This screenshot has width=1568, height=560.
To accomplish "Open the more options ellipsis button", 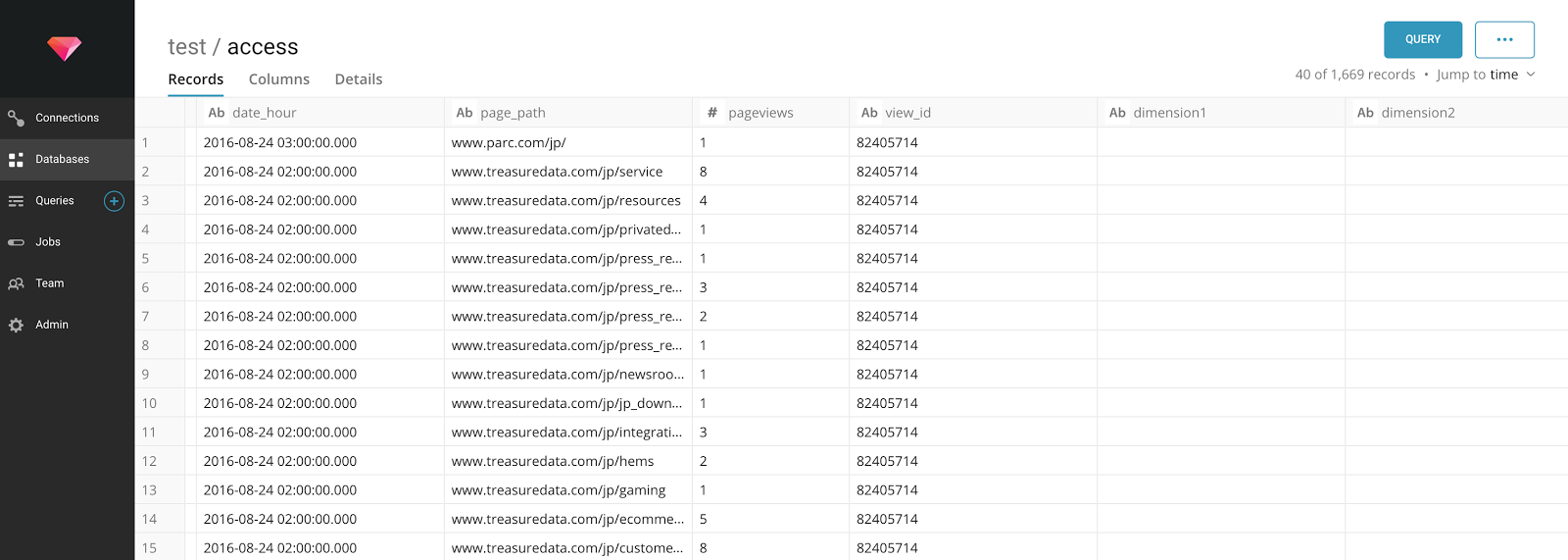I will pos(1504,39).
